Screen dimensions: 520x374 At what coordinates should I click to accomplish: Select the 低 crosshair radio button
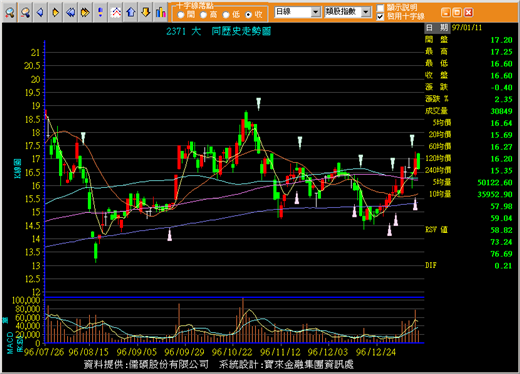tap(226, 15)
